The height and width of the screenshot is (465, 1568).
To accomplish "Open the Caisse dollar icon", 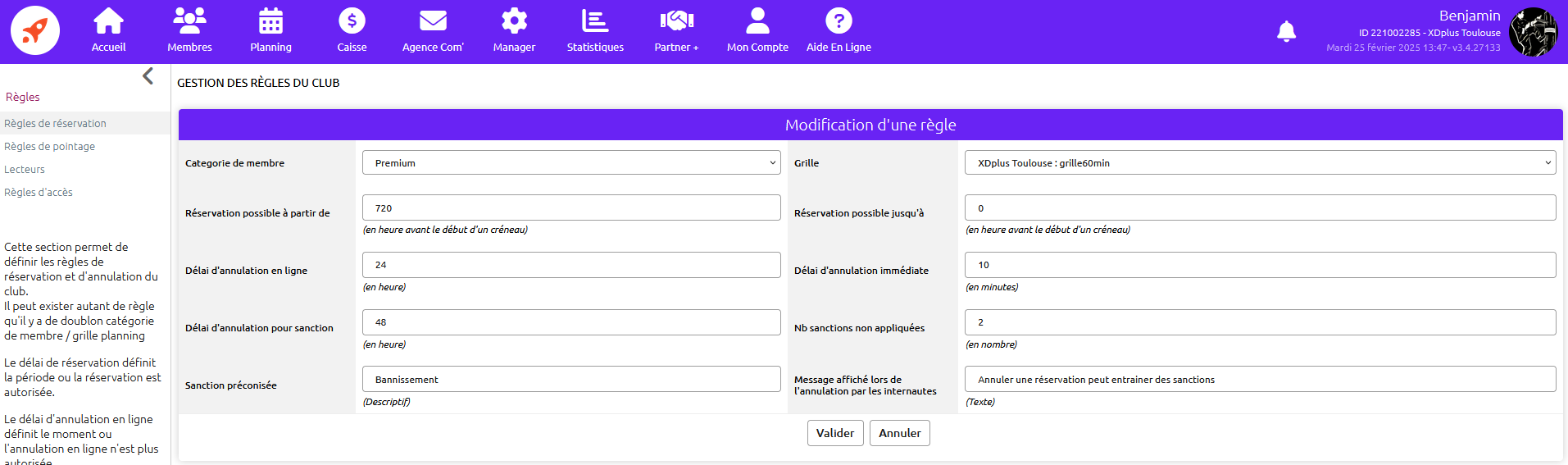I will [352, 21].
